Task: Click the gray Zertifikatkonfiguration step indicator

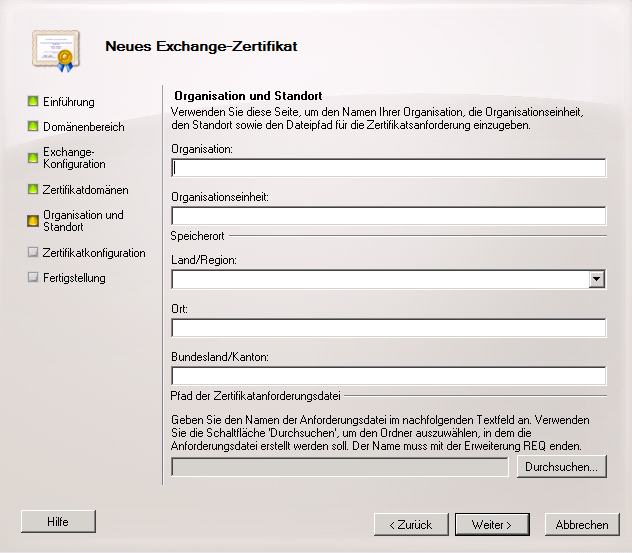Action: coord(33,253)
